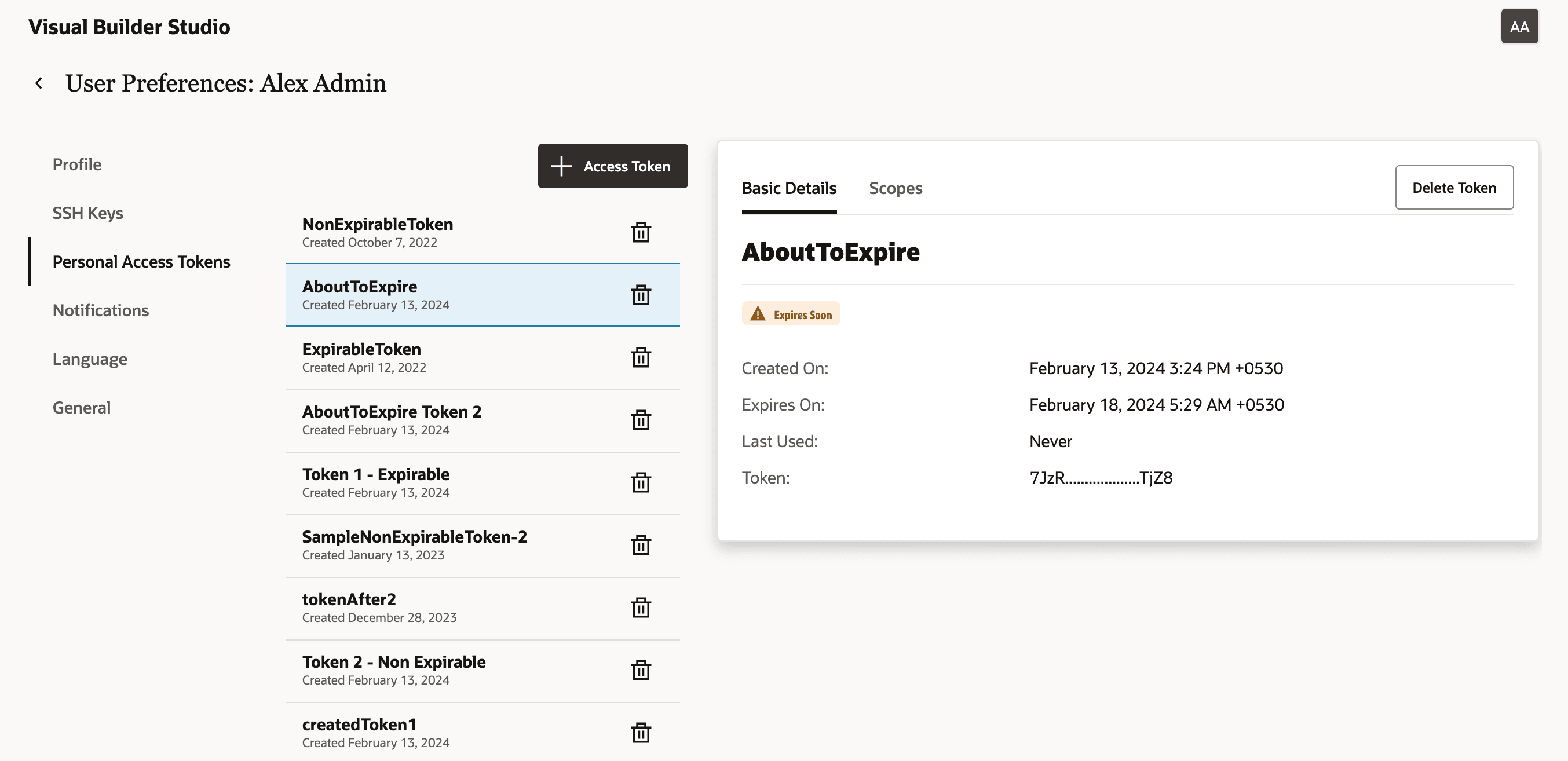Go to the Language settings section

[x=89, y=359]
